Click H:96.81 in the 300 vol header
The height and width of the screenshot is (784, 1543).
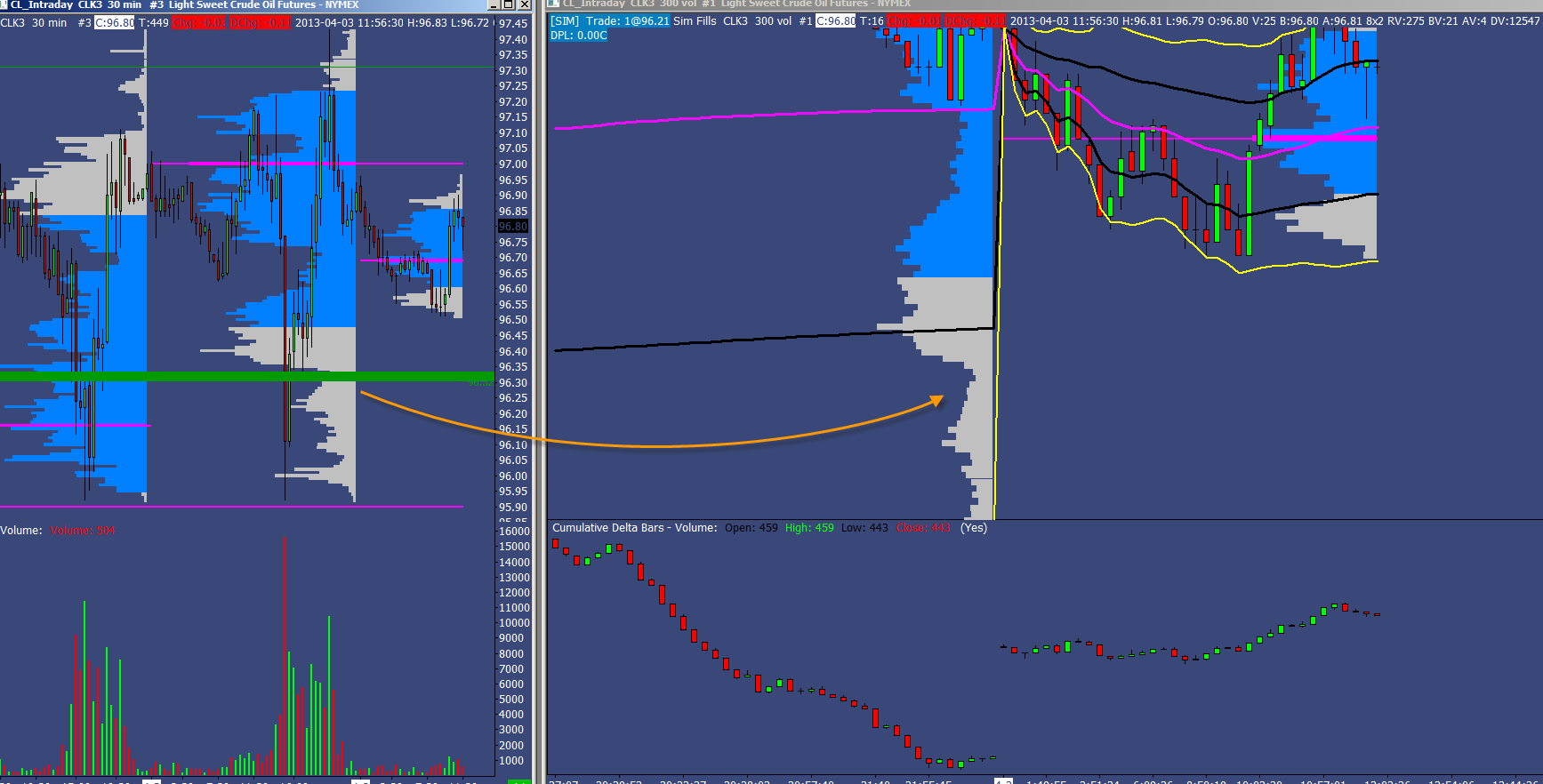click(1144, 21)
